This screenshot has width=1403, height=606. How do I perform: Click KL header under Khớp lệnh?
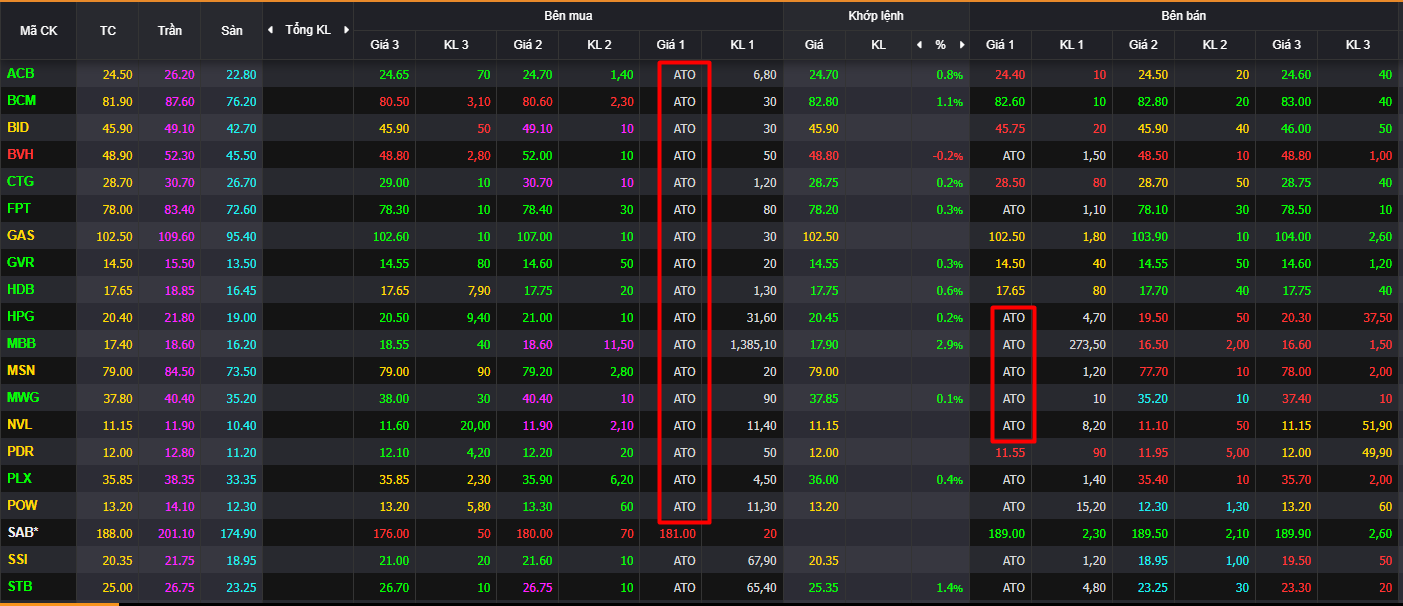(878, 44)
